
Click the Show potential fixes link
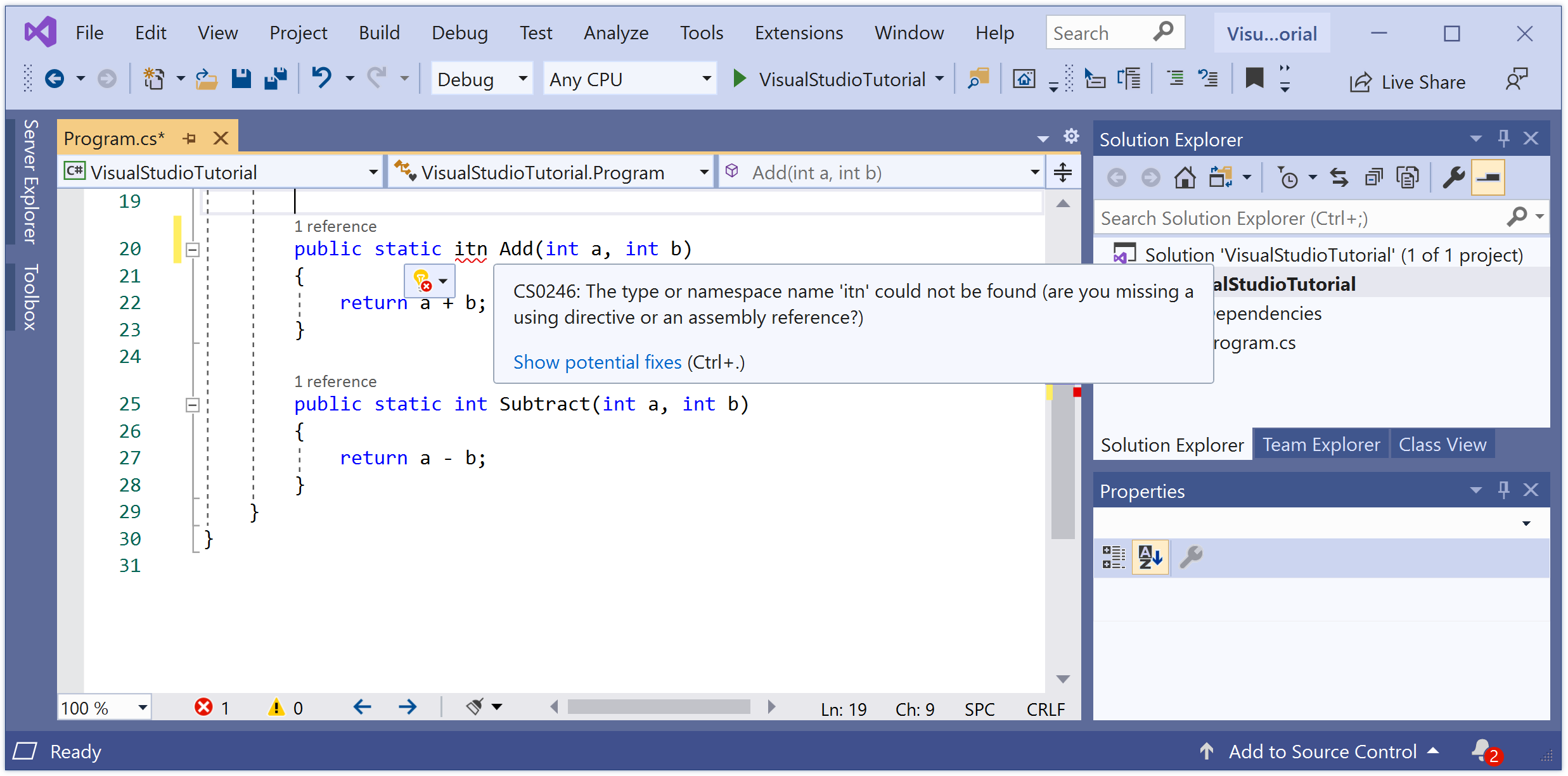(597, 362)
